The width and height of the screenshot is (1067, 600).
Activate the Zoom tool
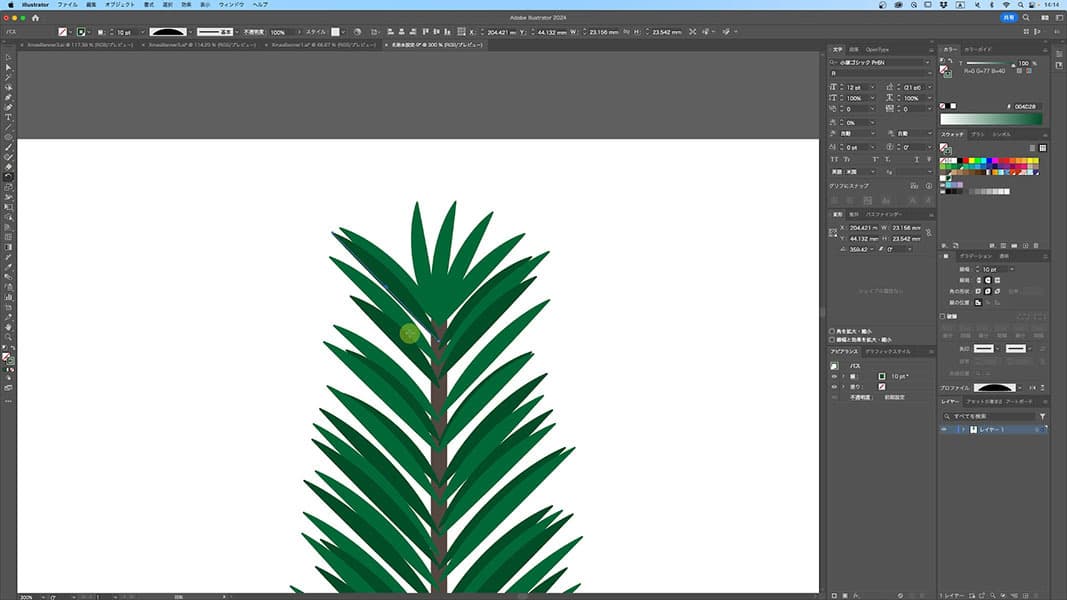click(x=8, y=337)
